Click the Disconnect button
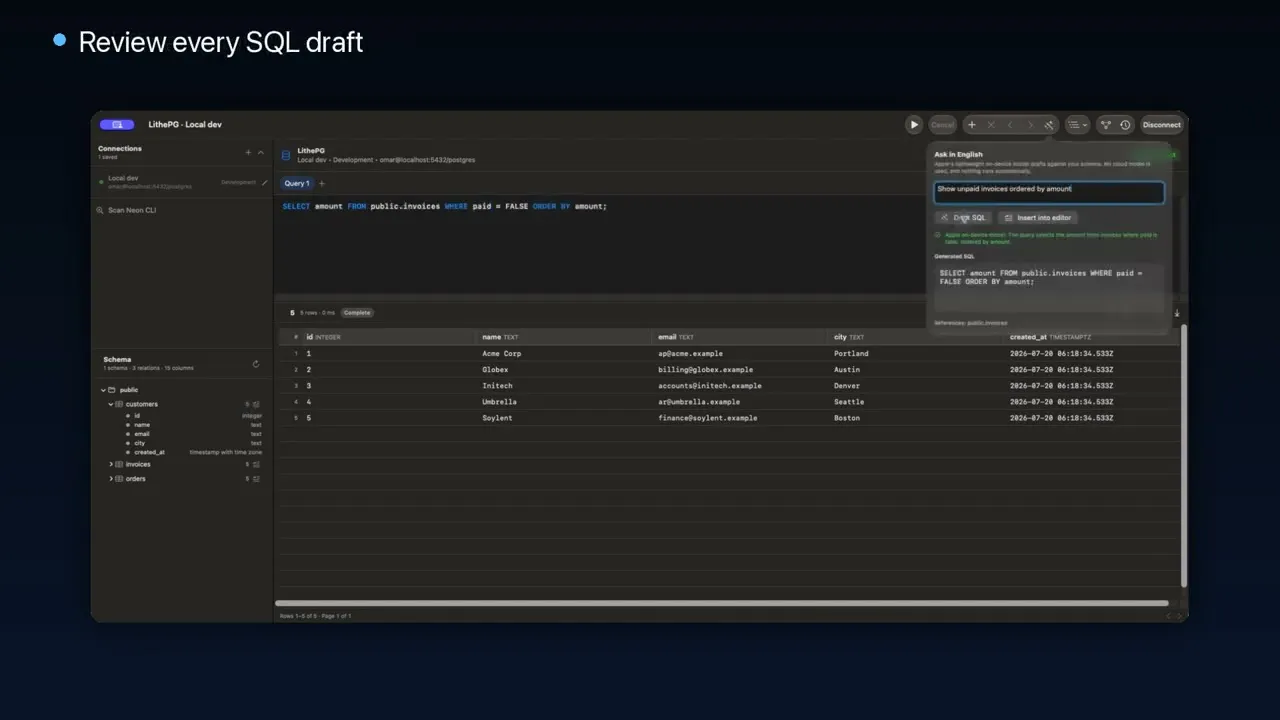 click(1162, 125)
